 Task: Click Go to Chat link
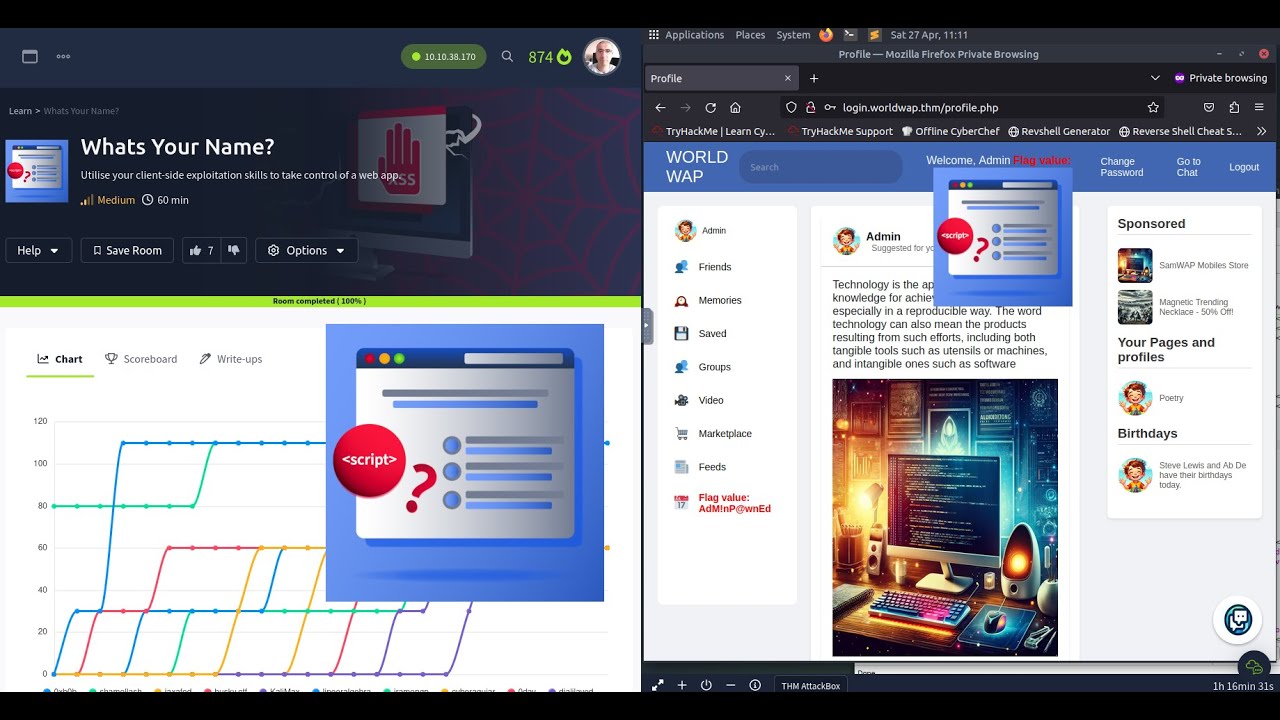(x=1188, y=167)
